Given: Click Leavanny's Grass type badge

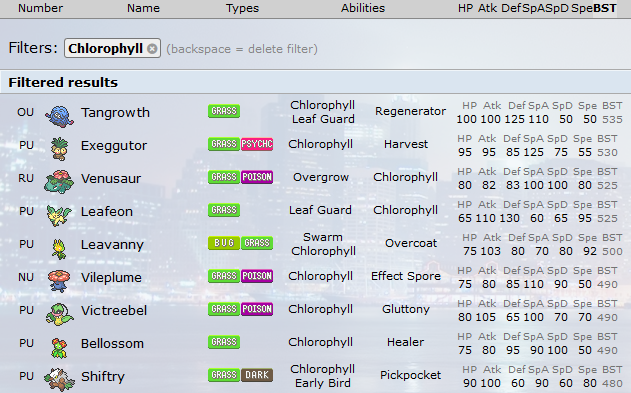Looking at the screenshot, I should pyautogui.click(x=257, y=243).
